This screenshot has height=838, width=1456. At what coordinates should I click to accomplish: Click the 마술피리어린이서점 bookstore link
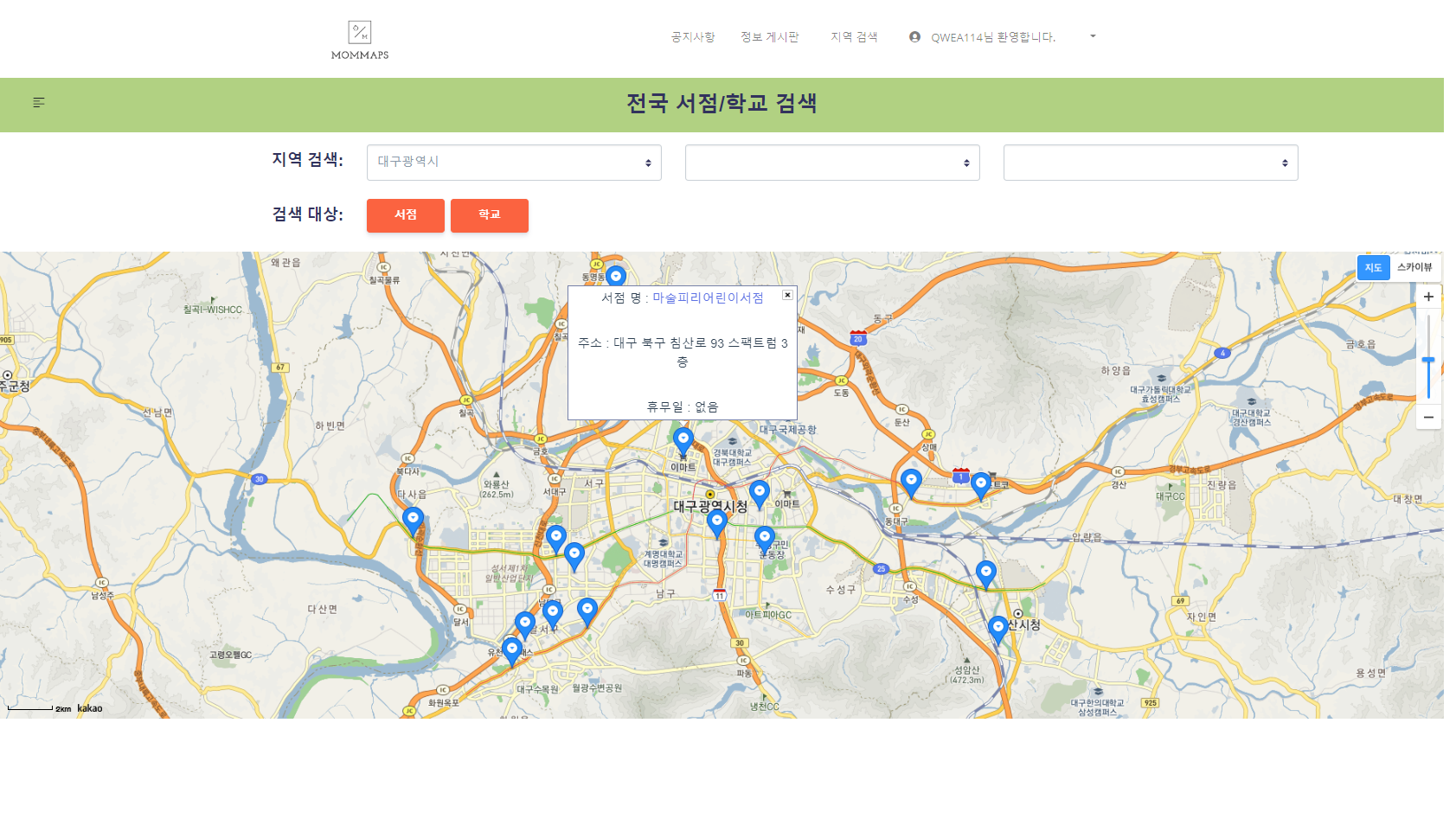(x=709, y=298)
